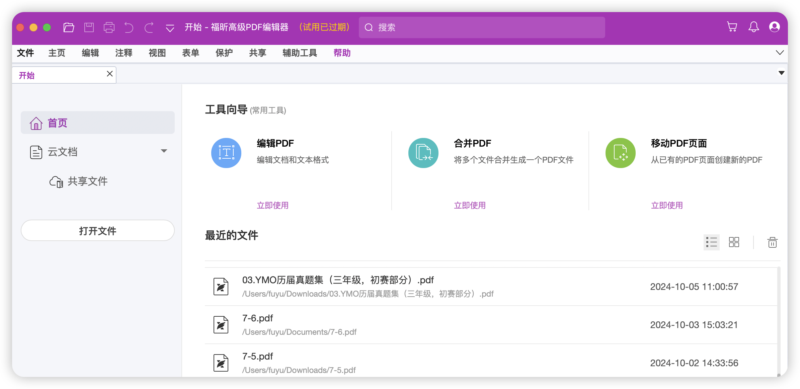
Task: Click 立即使用 under 编辑PDF
Action: [272, 205]
